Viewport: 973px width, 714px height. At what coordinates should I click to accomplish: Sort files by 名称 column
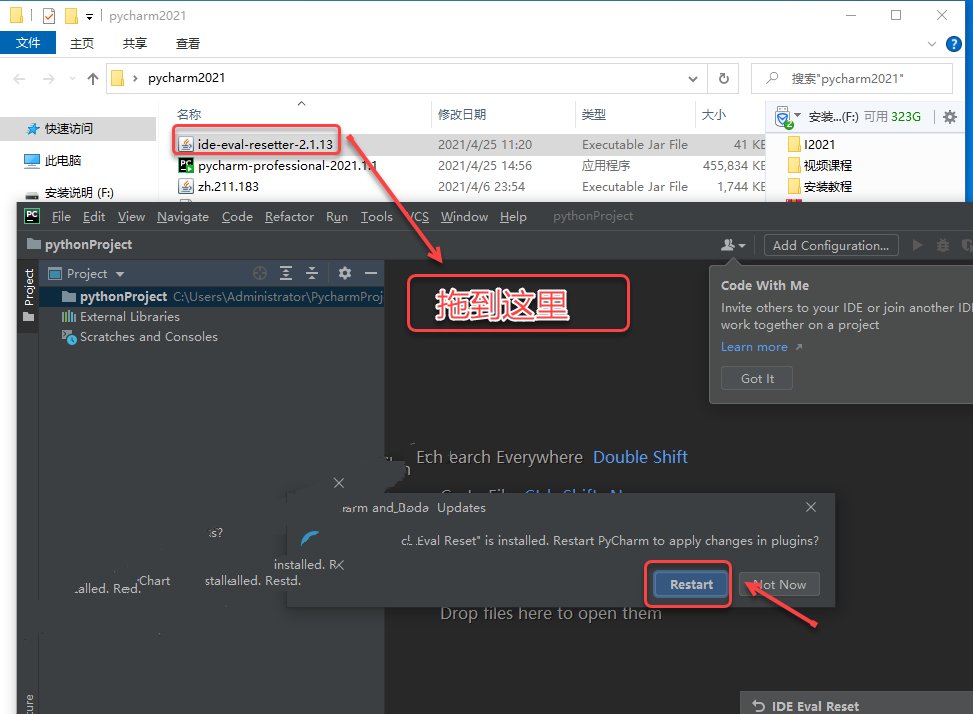(x=189, y=115)
